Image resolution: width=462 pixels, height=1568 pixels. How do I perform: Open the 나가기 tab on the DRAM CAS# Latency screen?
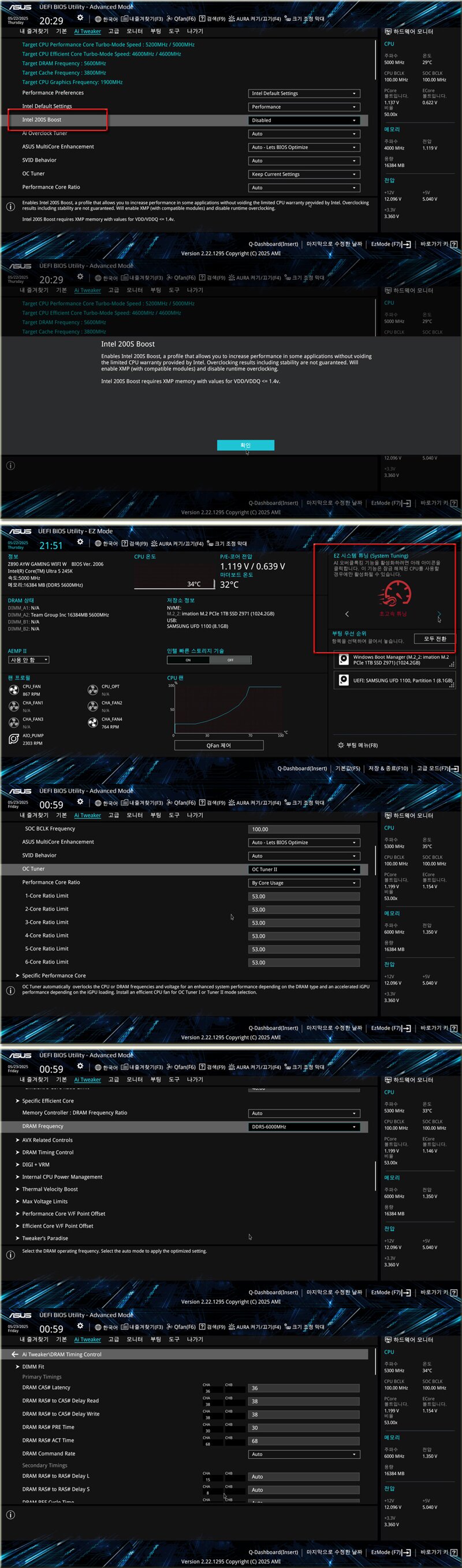pos(195,1339)
